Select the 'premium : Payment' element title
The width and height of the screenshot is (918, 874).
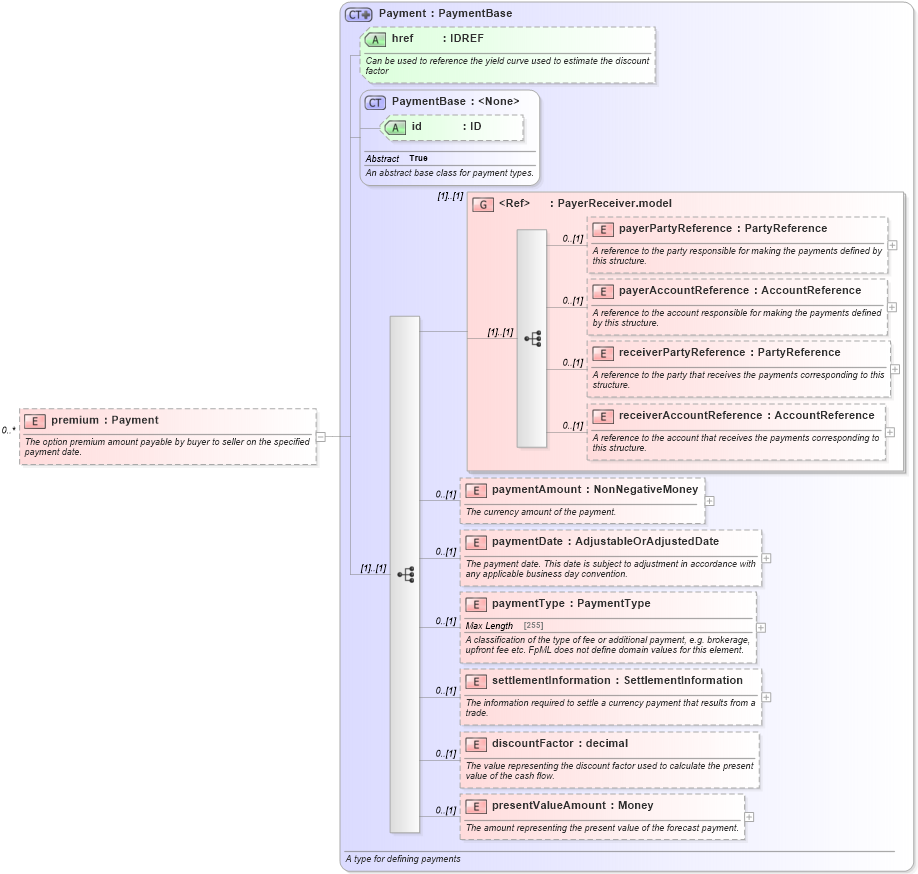click(105, 420)
